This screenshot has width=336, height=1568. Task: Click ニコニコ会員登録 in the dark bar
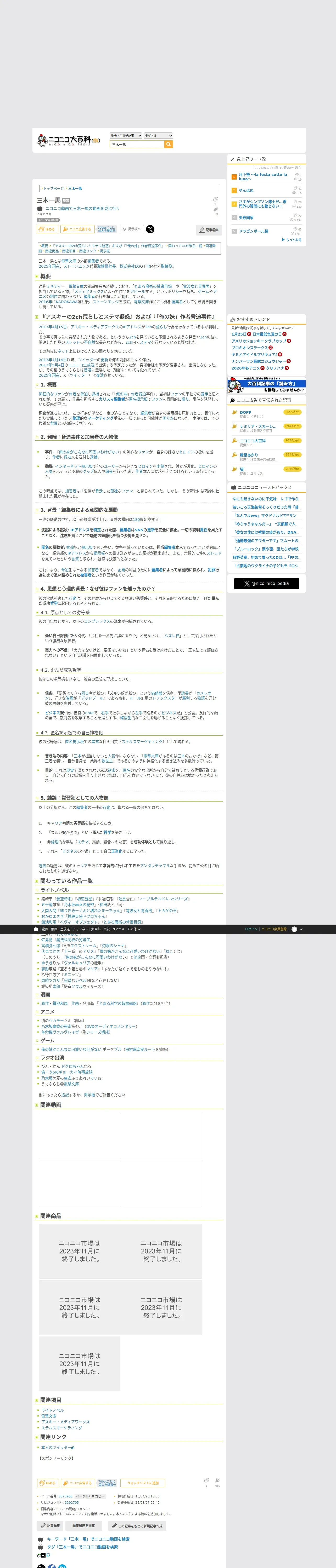(275, 930)
